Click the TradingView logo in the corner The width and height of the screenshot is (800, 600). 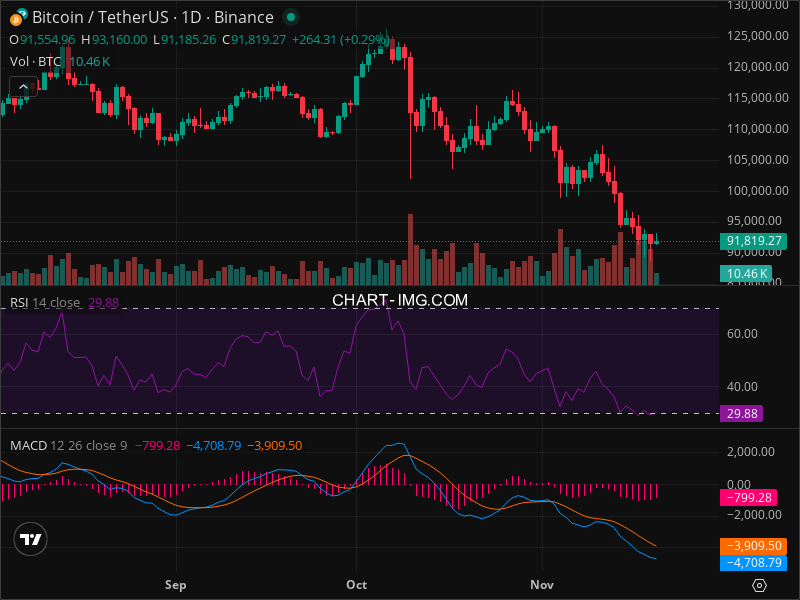point(30,540)
